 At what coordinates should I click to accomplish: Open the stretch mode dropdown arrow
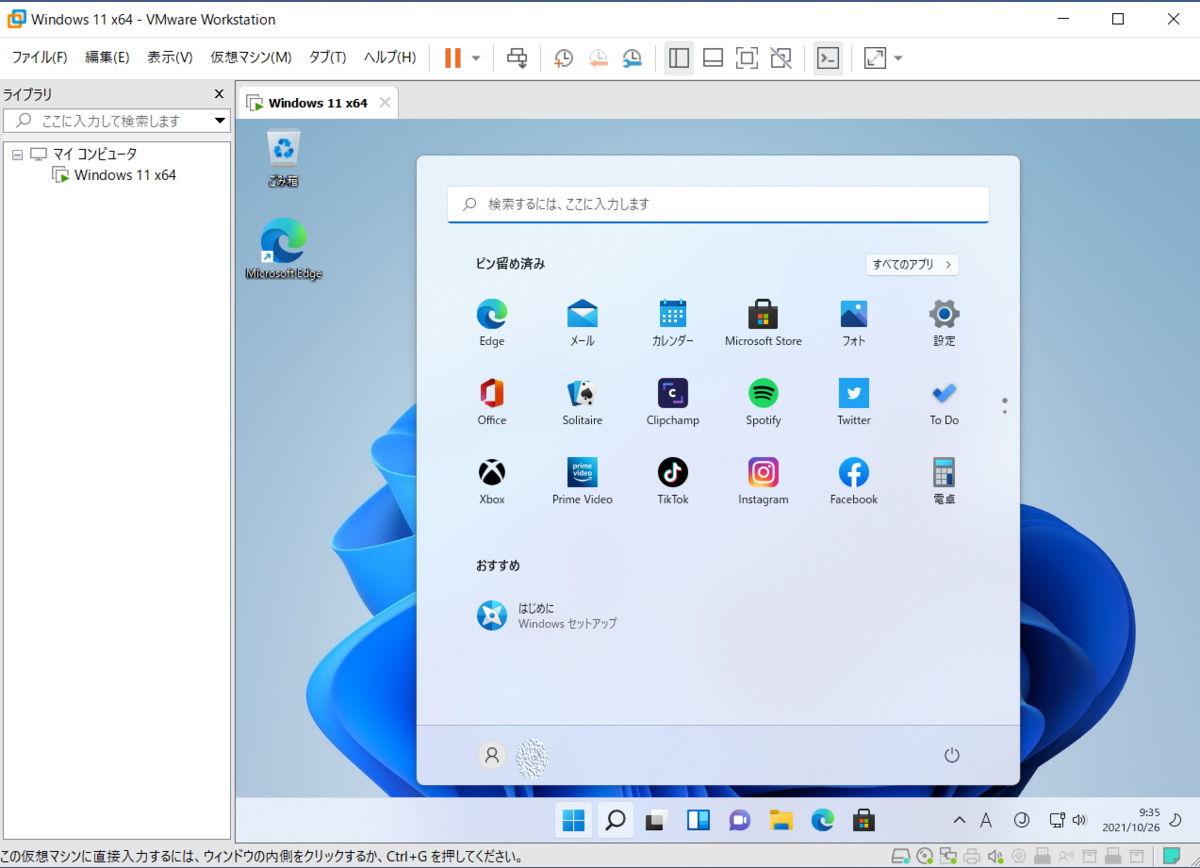(x=898, y=58)
